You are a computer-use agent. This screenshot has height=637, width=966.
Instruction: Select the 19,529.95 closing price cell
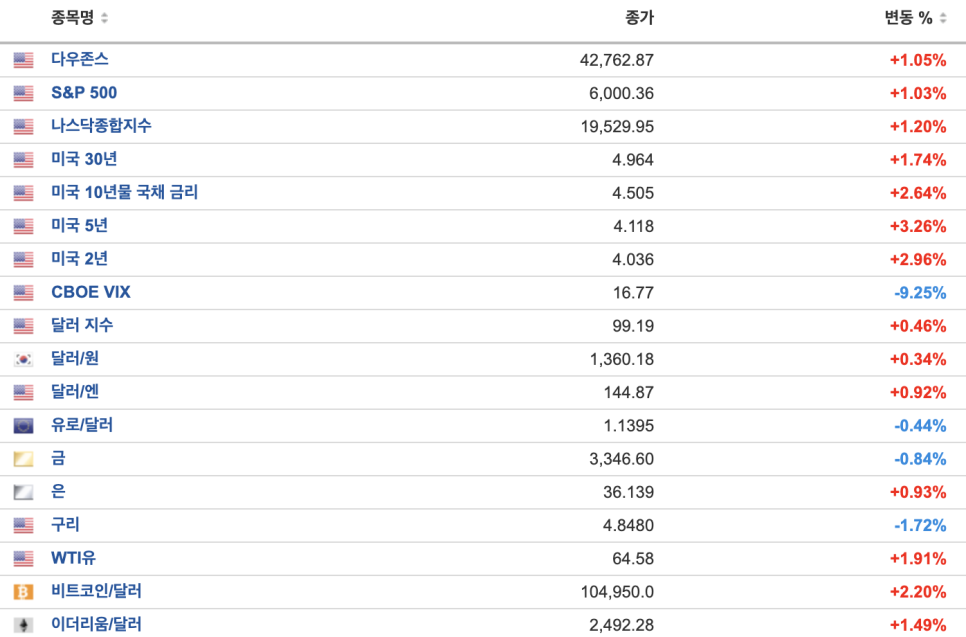pyautogui.click(x=617, y=127)
